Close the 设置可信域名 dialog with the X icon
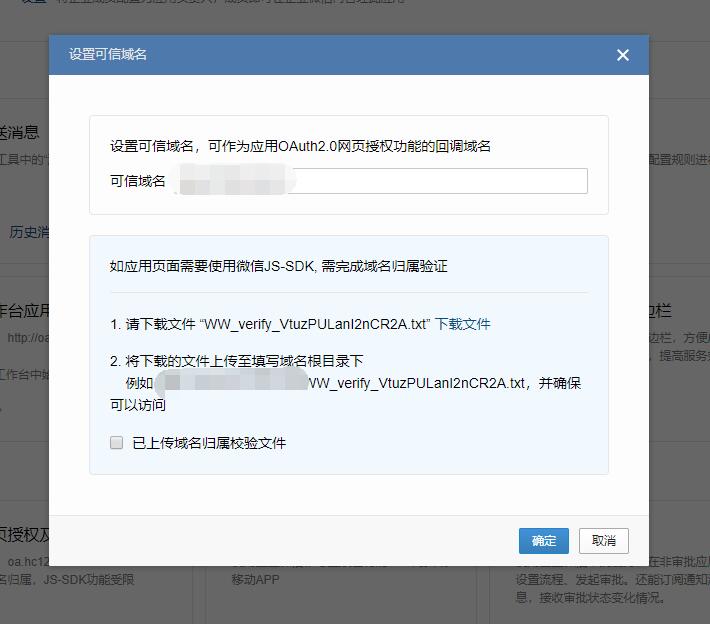 (x=623, y=55)
